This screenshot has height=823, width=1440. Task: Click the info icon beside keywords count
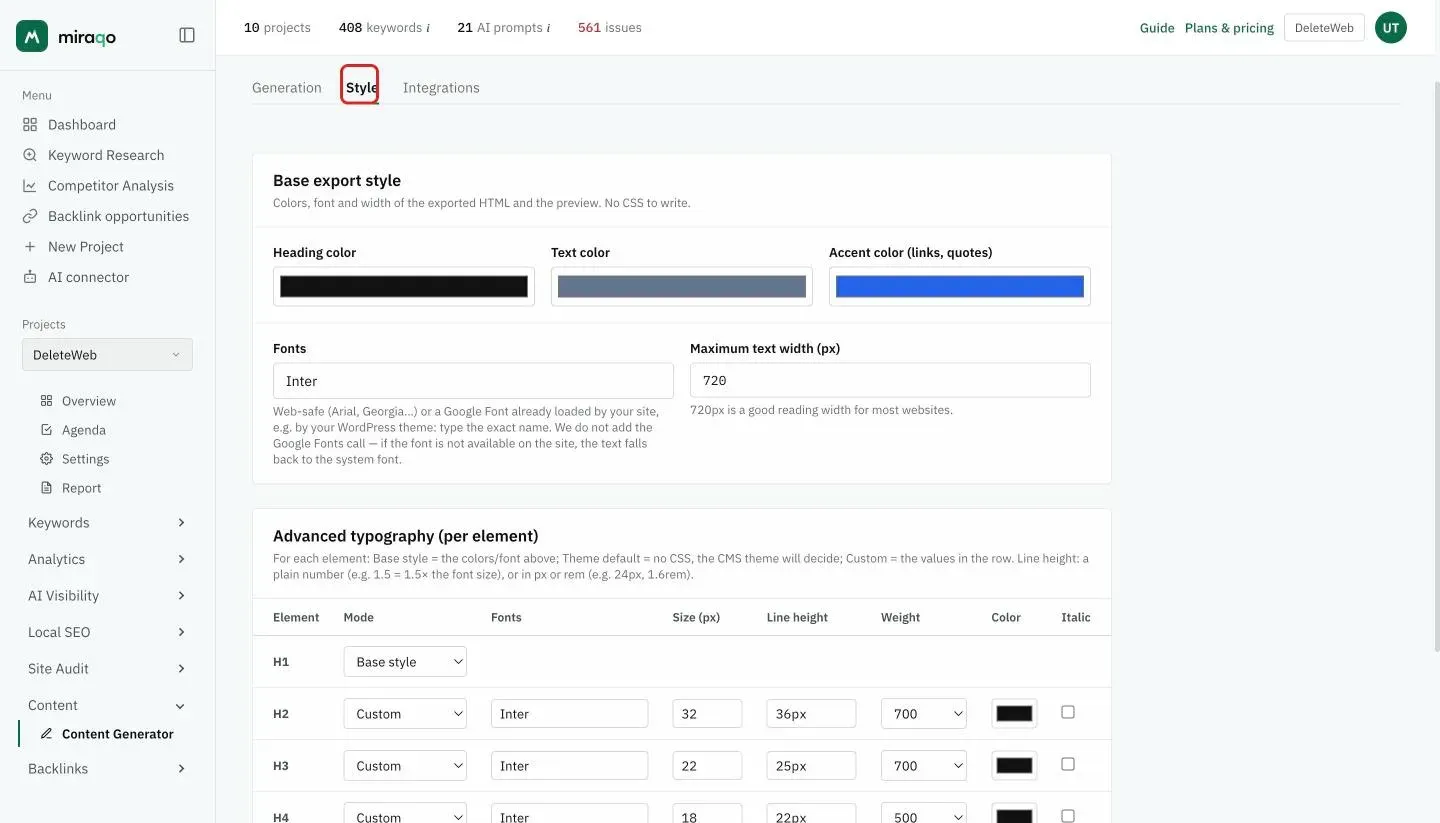tap(428, 28)
